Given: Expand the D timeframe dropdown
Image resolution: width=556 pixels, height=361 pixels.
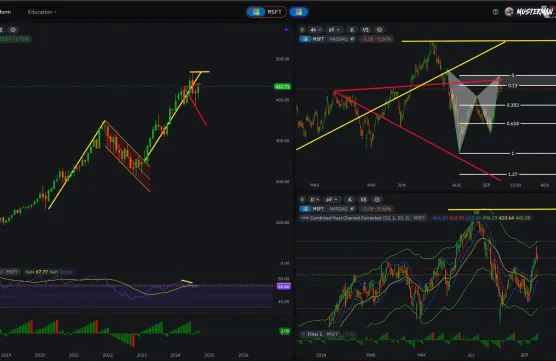Looking at the screenshot, I should pyautogui.click(x=315, y=200).
